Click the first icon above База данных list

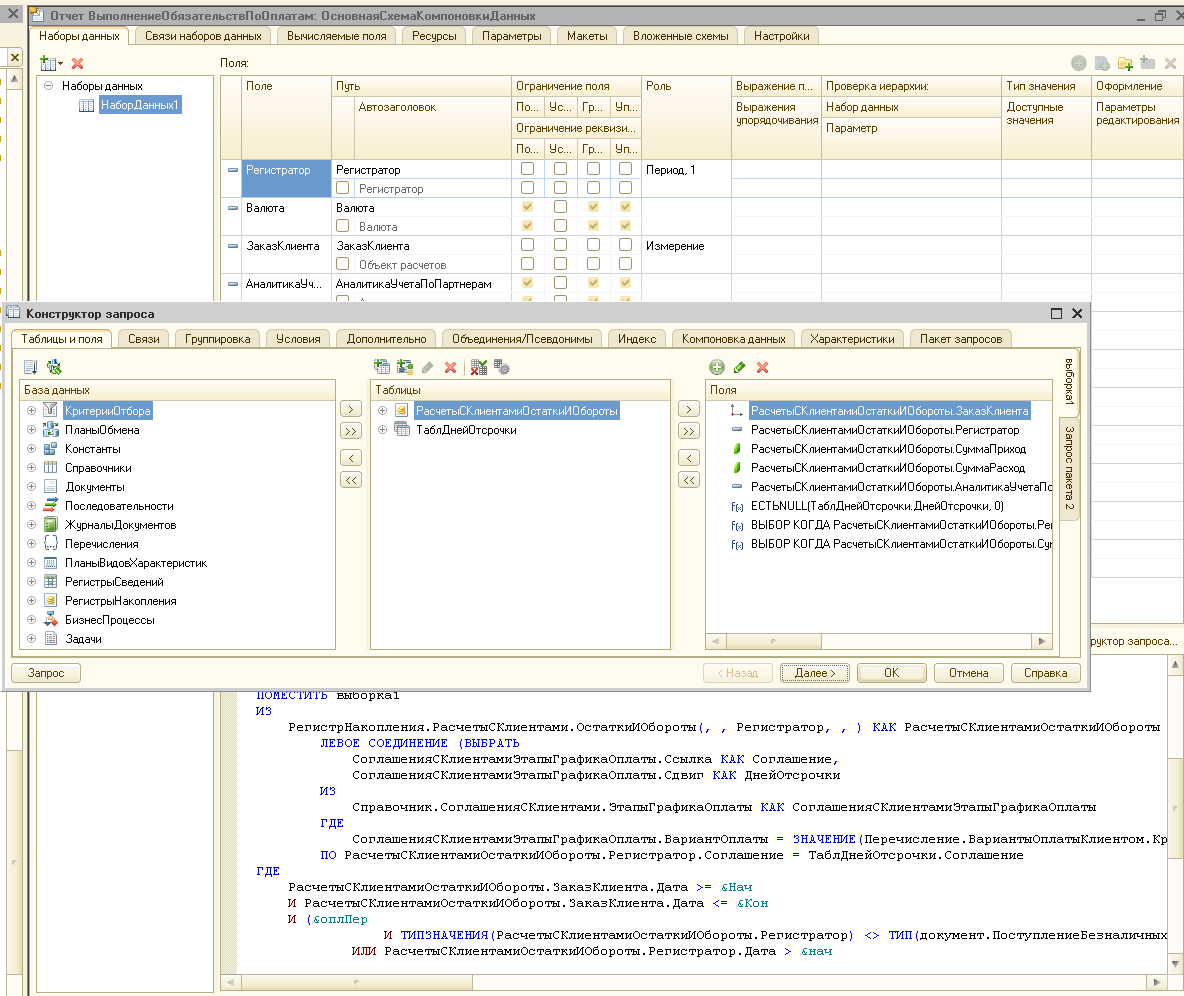(30, 368)
